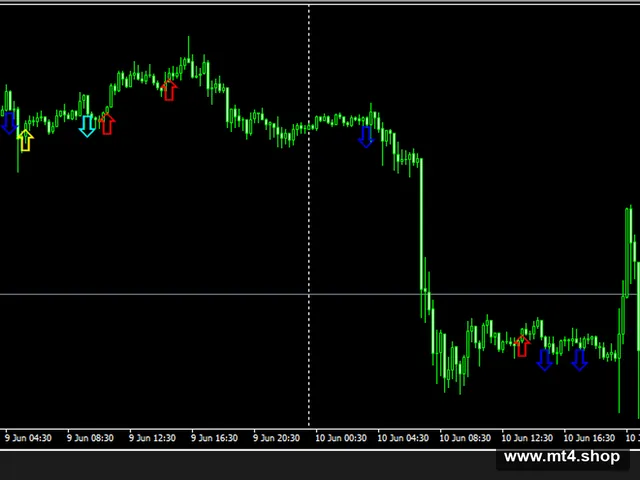
Task: Select the red up arrow beside the cyan arrow
Action: coord(107,124)
